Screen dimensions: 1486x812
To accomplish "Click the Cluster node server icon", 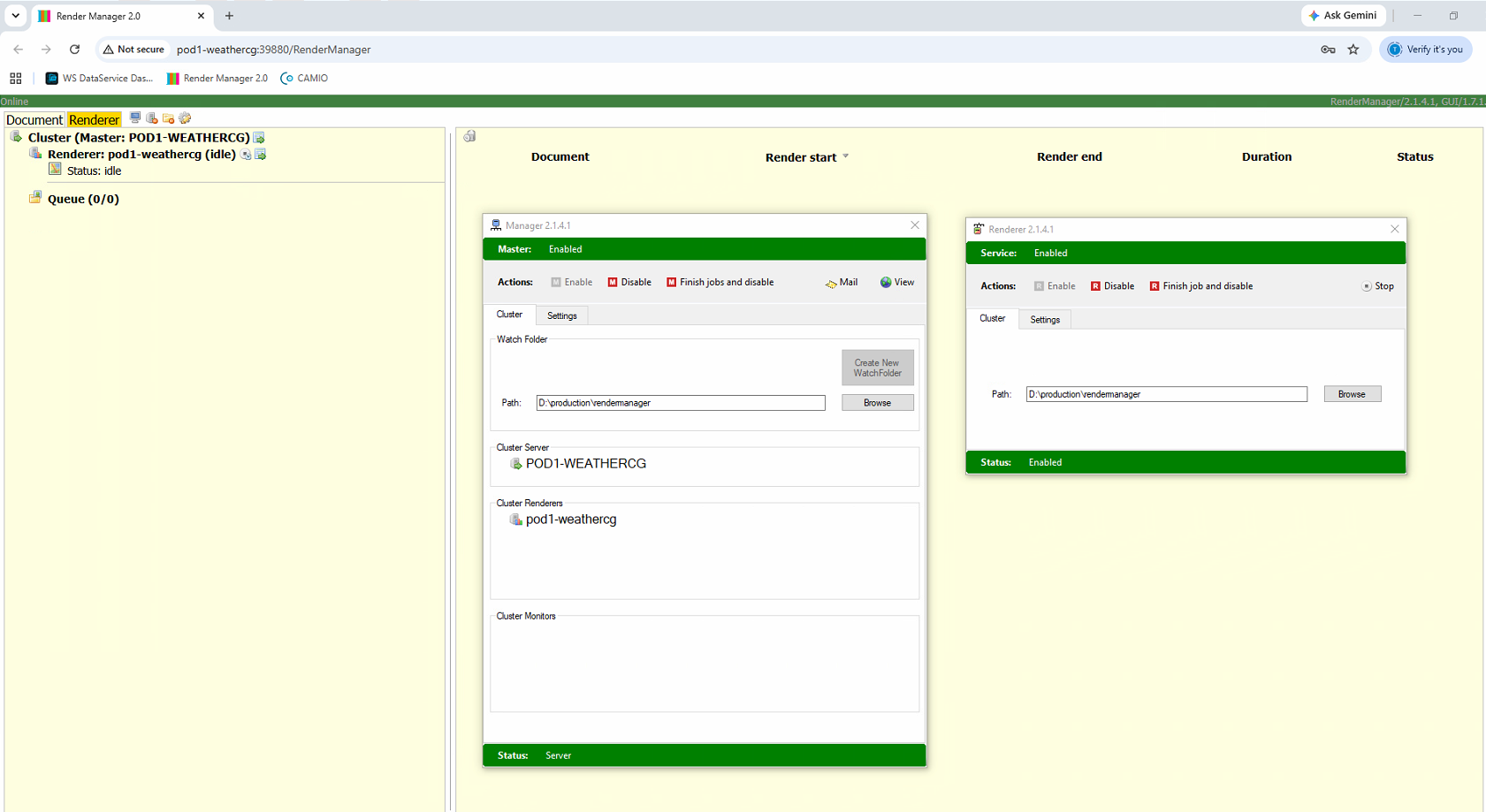I will coord(16,137).
